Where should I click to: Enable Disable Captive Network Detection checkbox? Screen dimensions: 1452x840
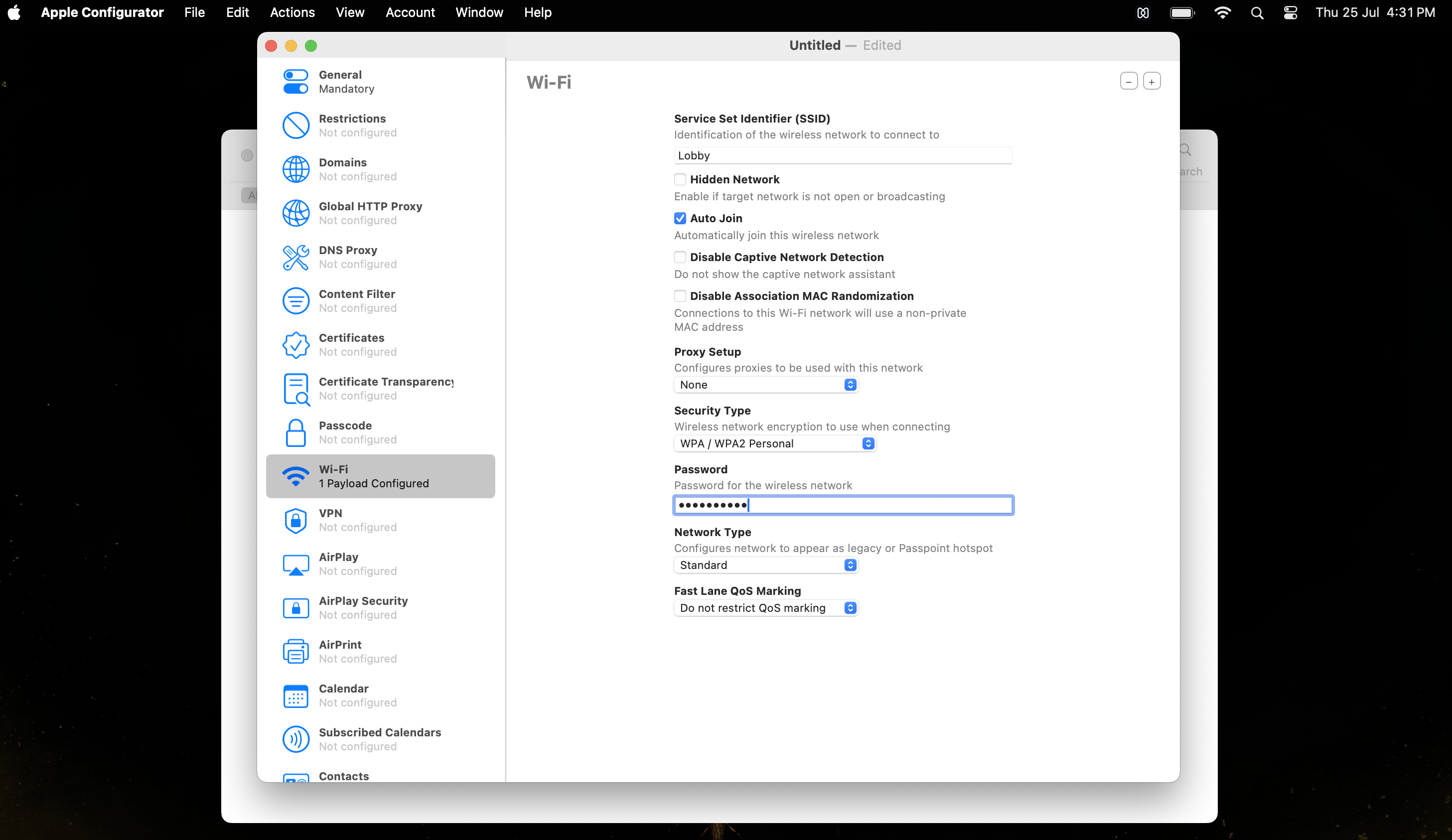pos(680,257)
